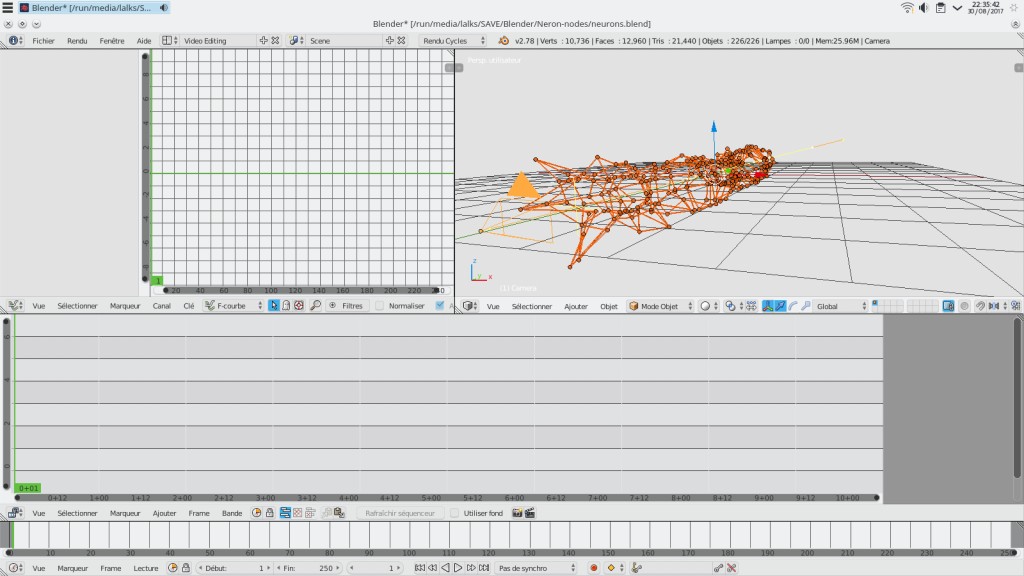Image resolution: width=1024 pixels, height=576 pixels.
Task: Click the Rafraîchir séquenceur button
Action: (400, 513)
